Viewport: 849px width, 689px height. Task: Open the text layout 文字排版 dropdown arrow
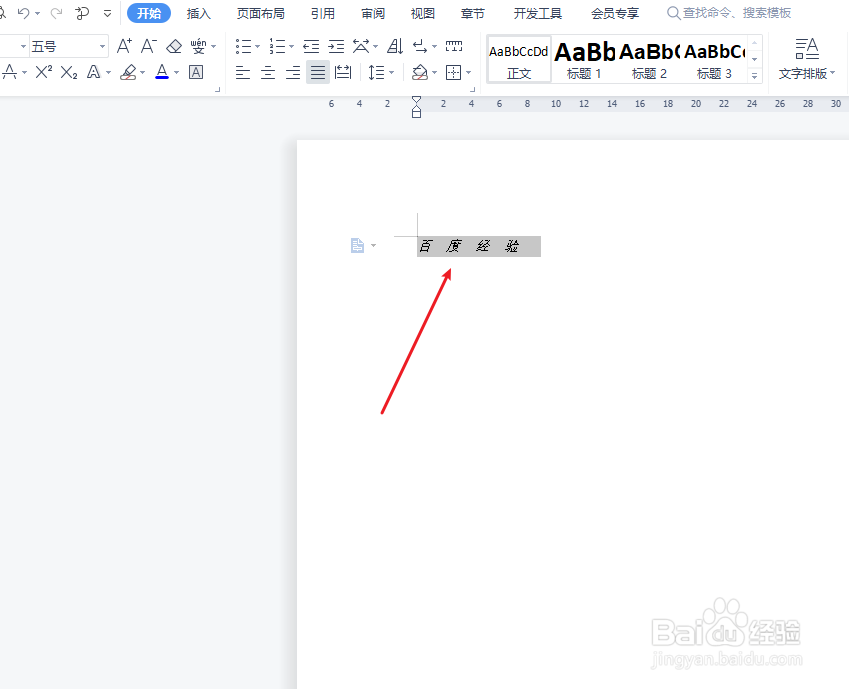point(832,72)
